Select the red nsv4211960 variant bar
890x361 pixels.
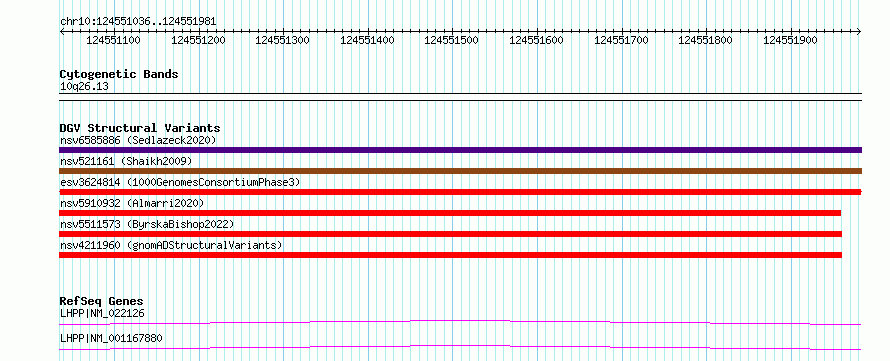(x=450, y=255)
